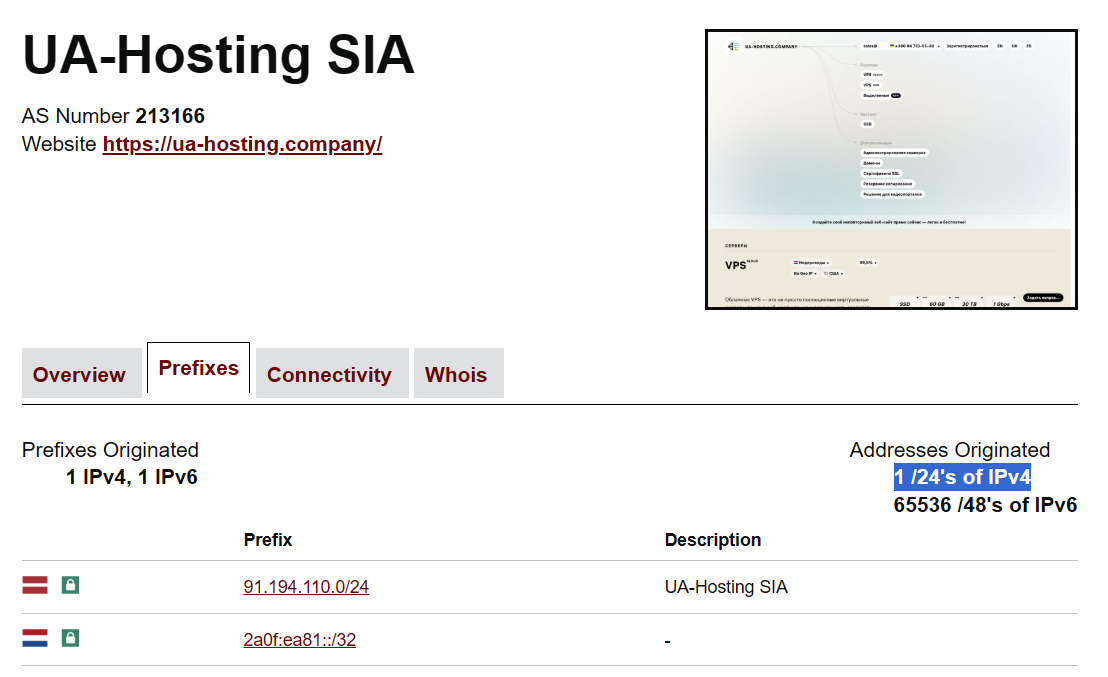
Task: Open IPv6 prefix link 2a0f:ea81::/32
Action: pyautogui.click(x=300, y=640)
